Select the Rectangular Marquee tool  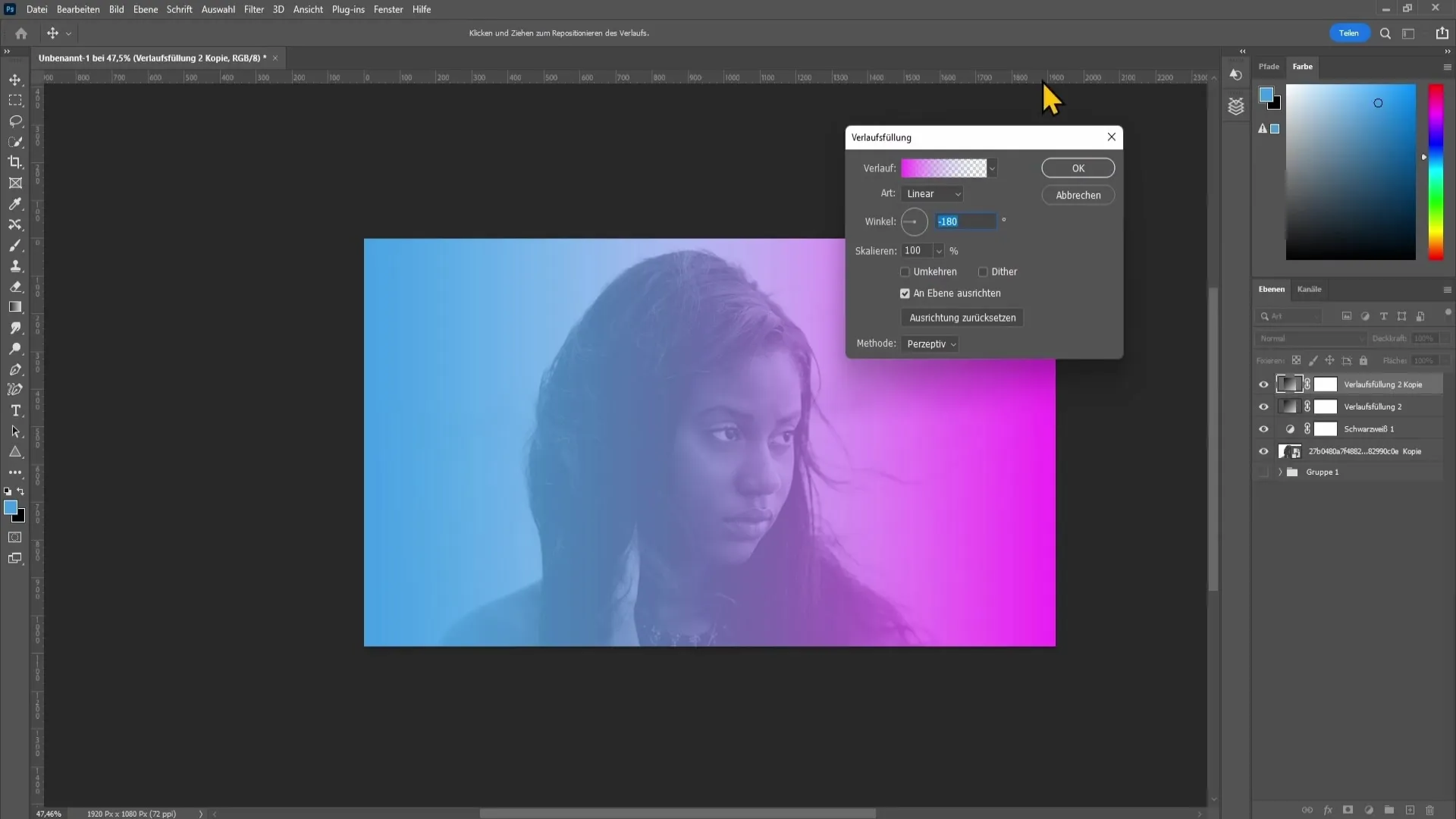pyautogui.click(x=15, y=100)
